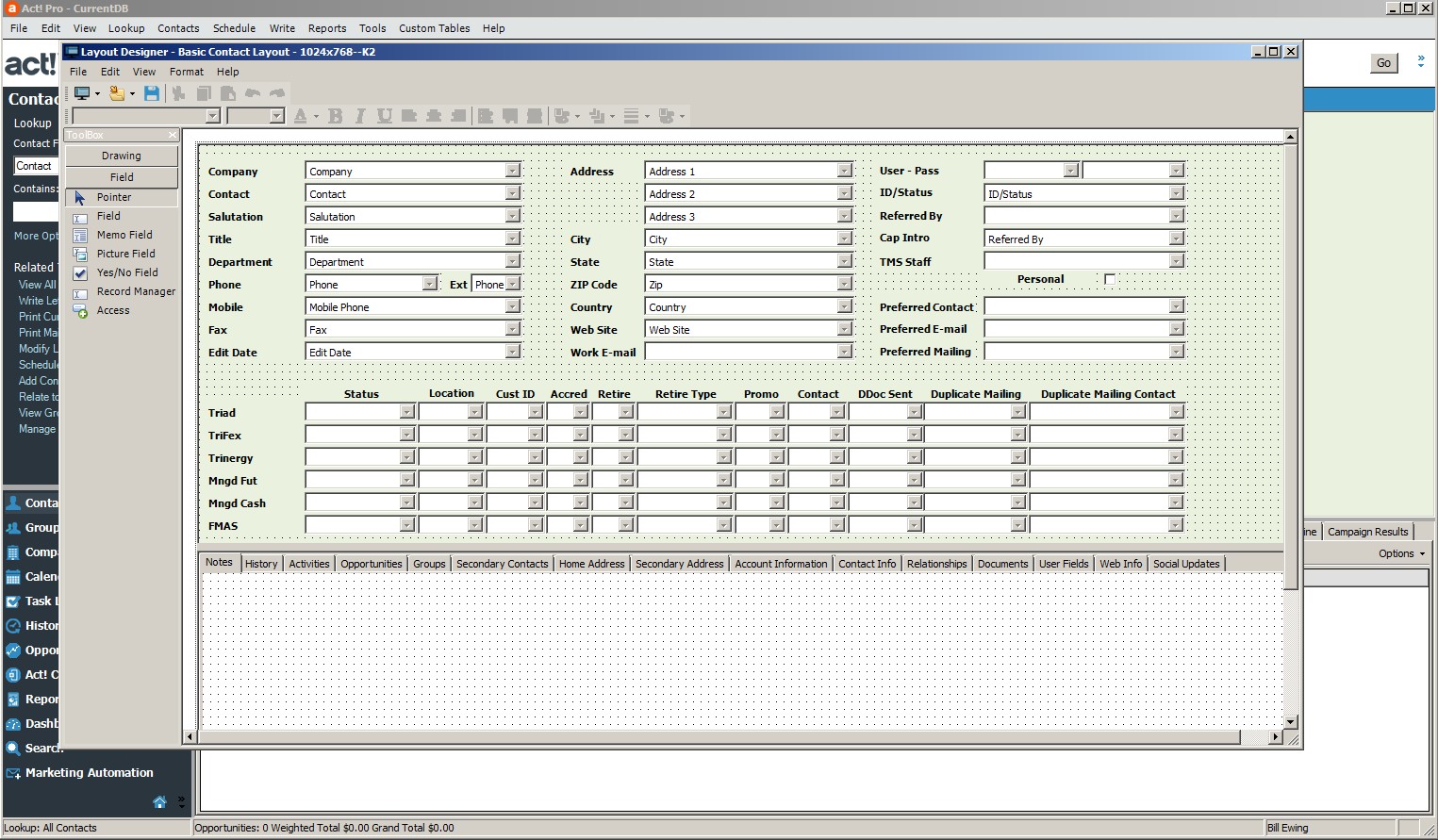
Task: Open the Secondary Contacts tab
Action: pyautogui.click(x=502, y=564)
